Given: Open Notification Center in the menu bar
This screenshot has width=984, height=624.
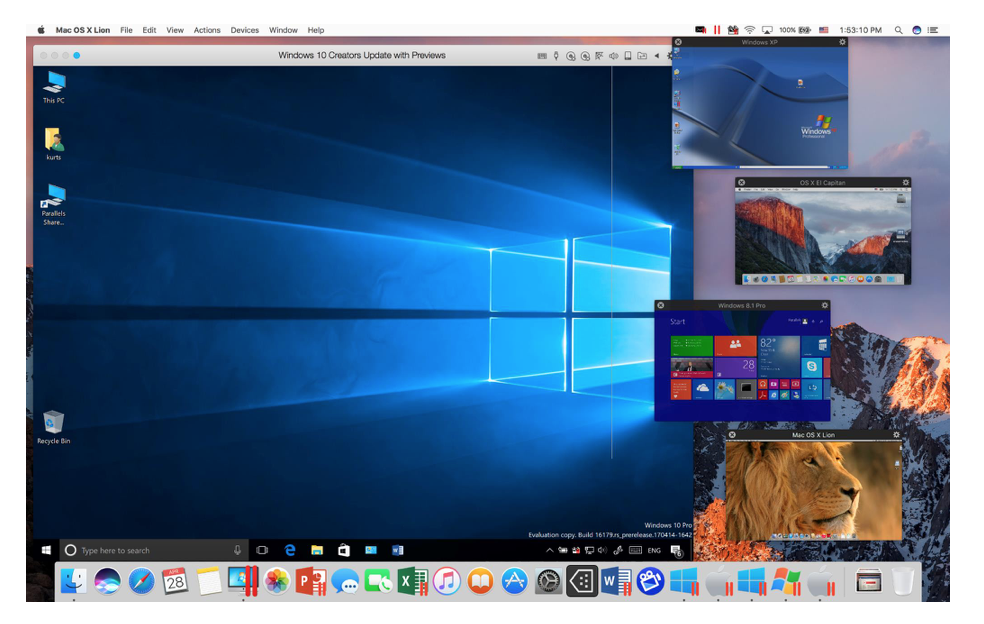Looking at the screenshot, I should point(933,30).
